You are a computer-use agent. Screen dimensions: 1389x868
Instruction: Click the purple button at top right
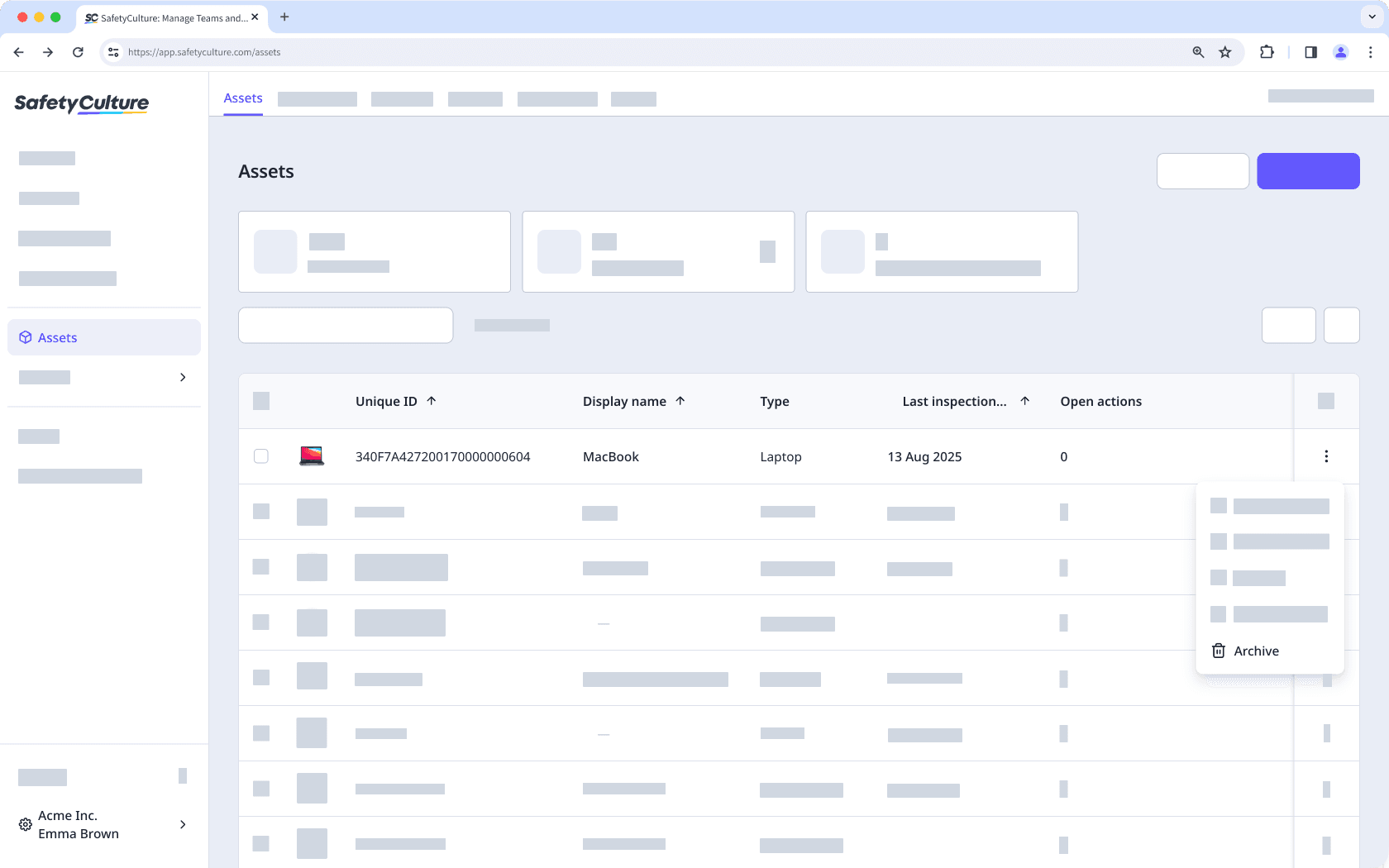[1308, 171]
